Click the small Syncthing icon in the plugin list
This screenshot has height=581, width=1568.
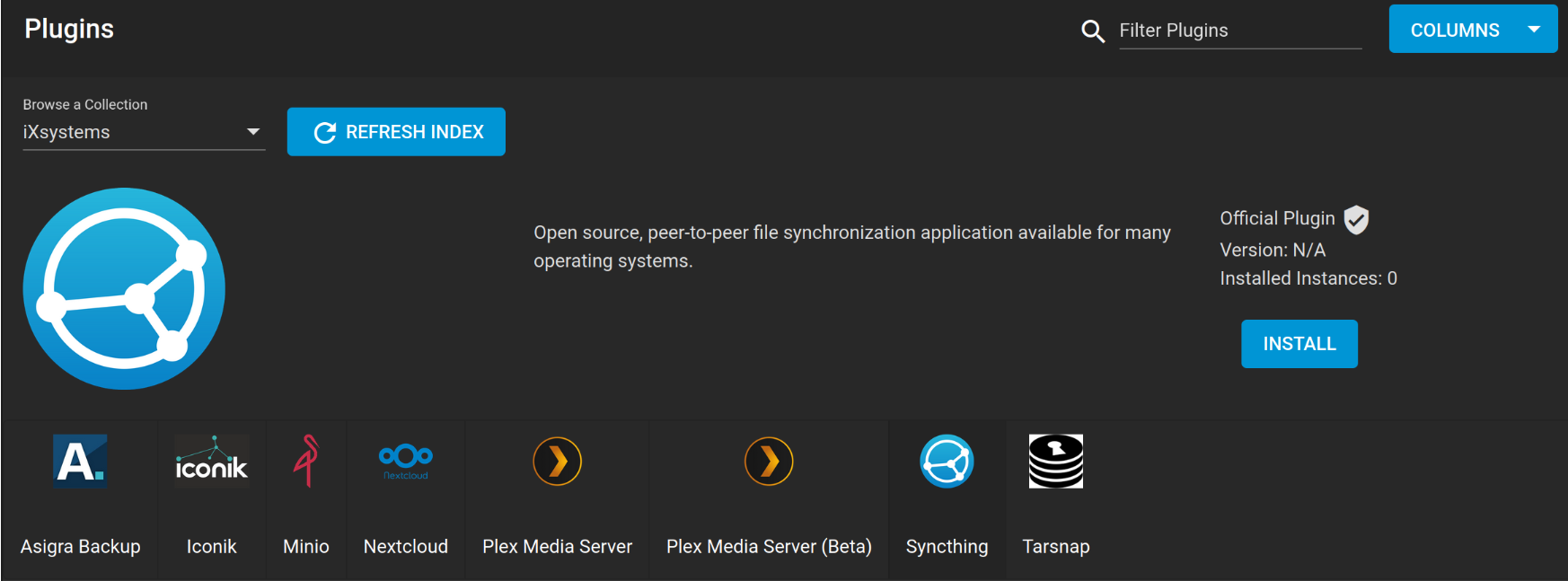coord(947,461)
